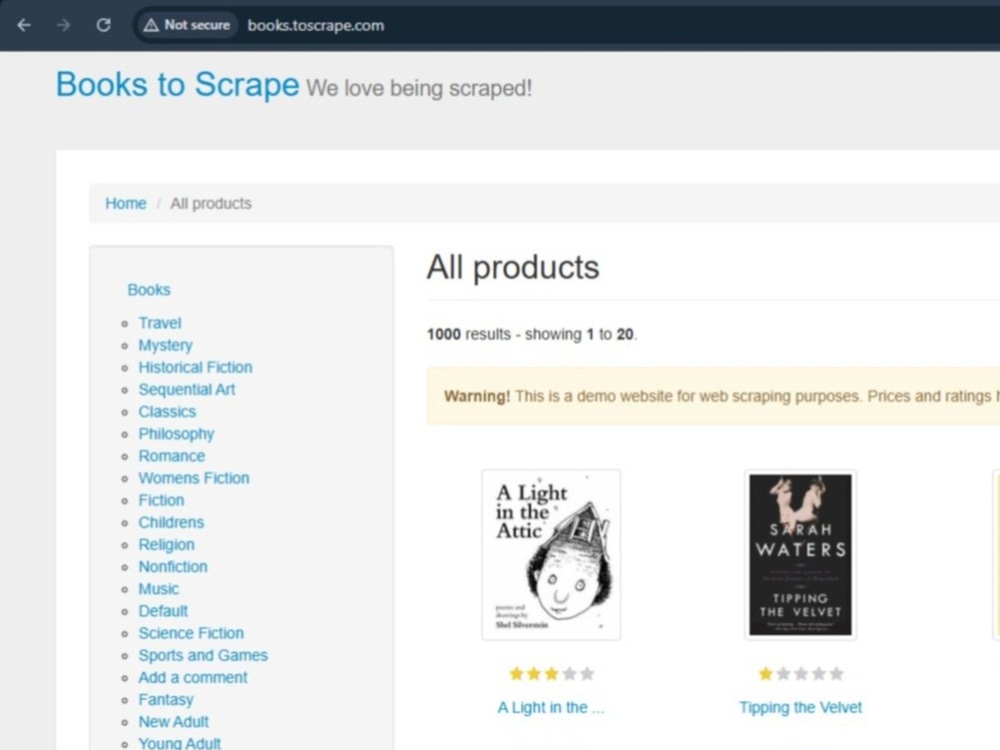
Task: Click star rating under A Light in the Attic
Action: (x=552, y=673)
